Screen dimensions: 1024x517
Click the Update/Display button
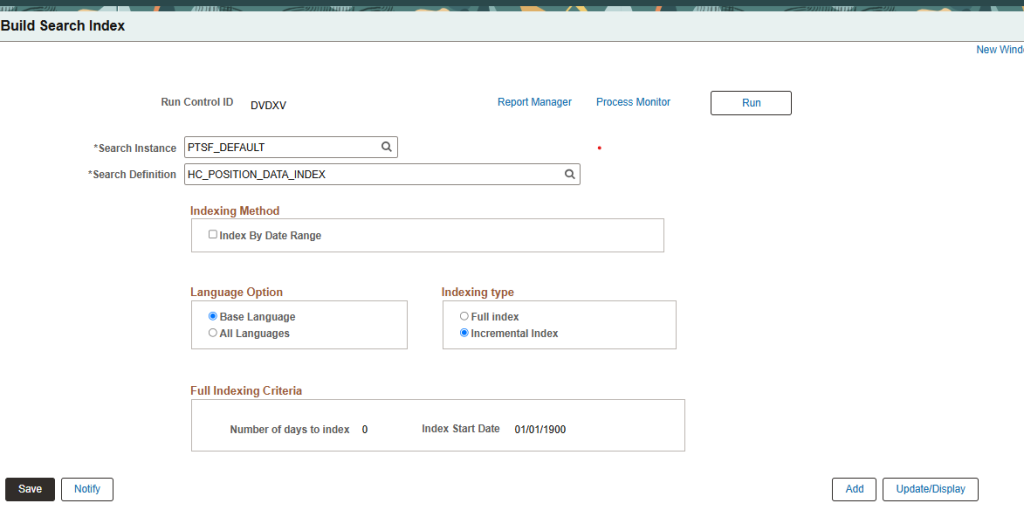pyautogui.click(x=930, y=489)
